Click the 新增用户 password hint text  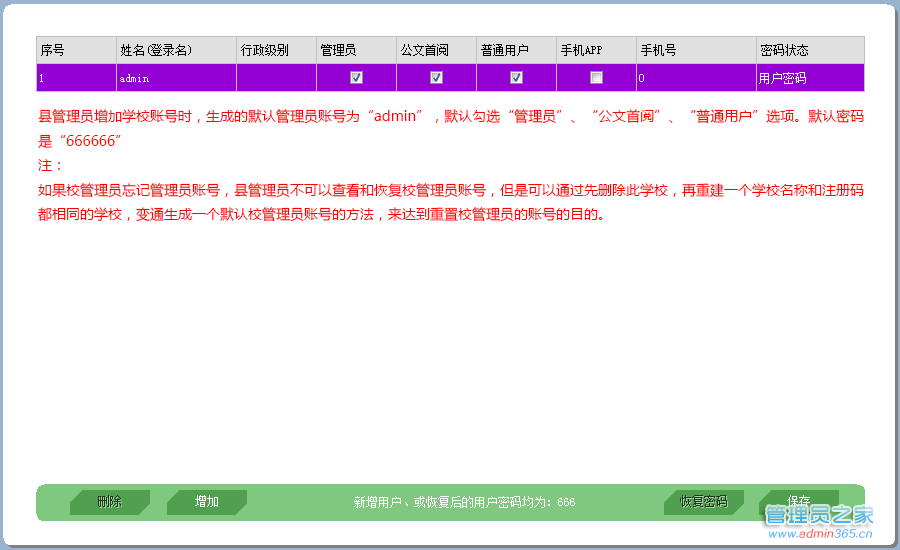[x=464, y=502]
